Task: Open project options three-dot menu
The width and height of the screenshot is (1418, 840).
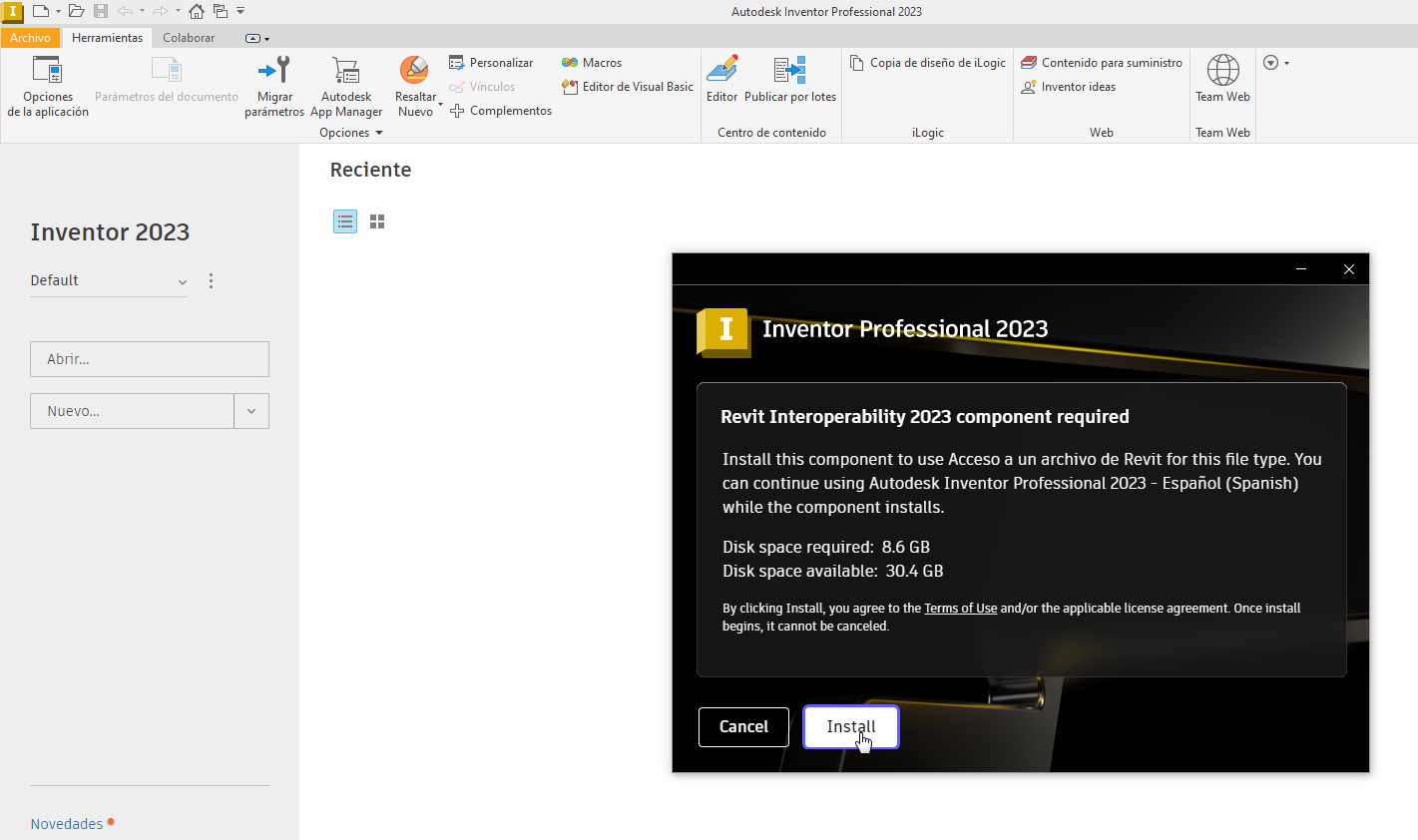Action: tap(211, 281)
